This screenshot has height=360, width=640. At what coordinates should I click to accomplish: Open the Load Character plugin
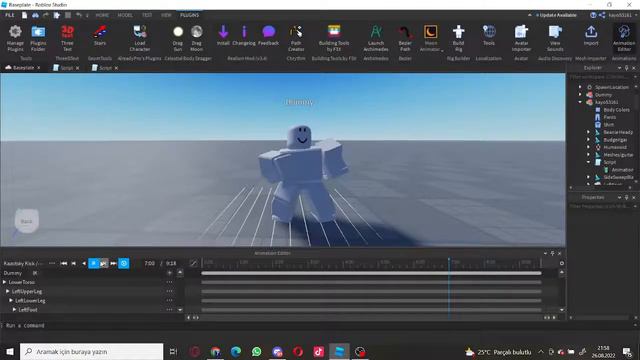click(140, 38)
